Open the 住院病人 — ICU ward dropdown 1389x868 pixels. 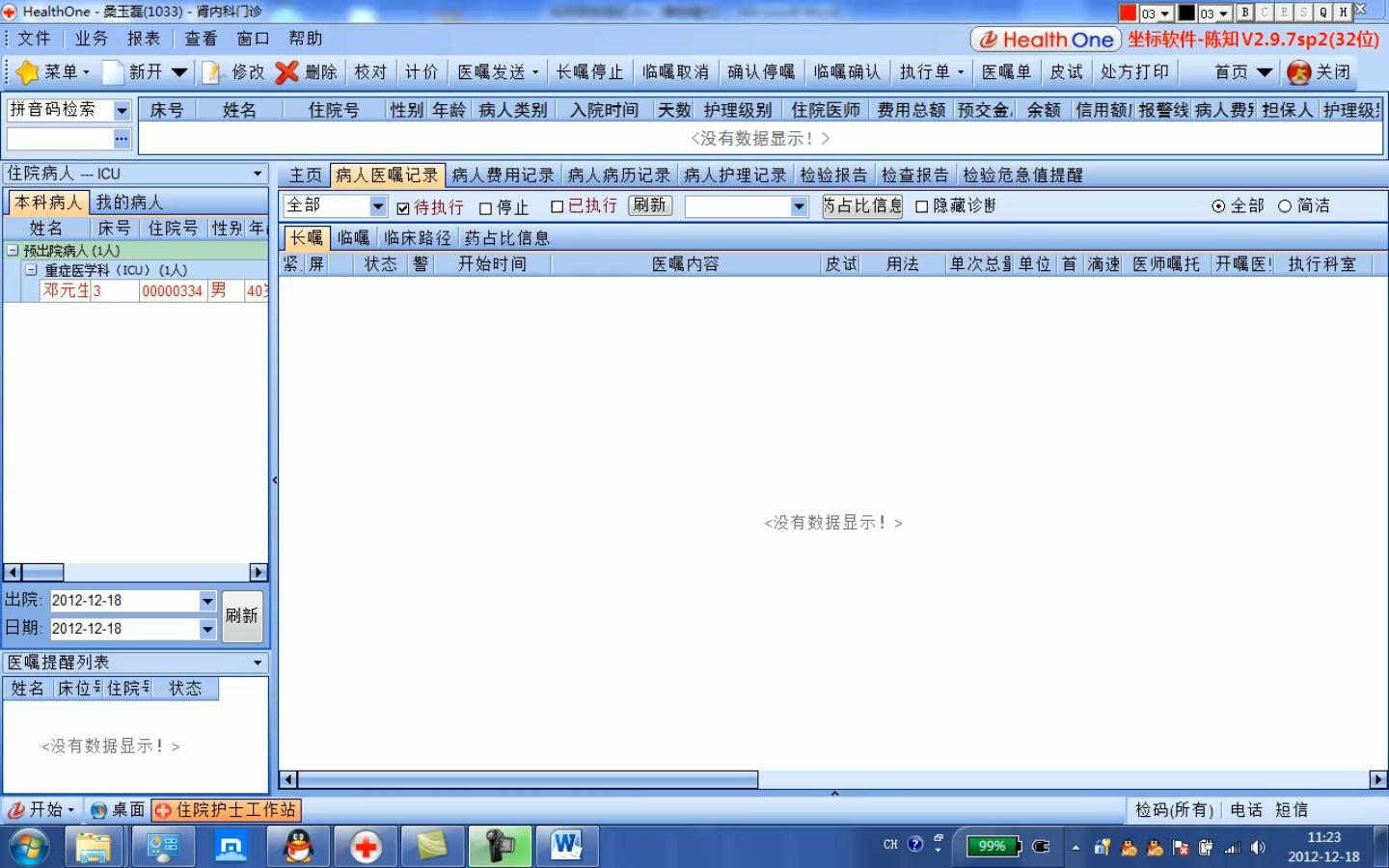coord(258,175)
